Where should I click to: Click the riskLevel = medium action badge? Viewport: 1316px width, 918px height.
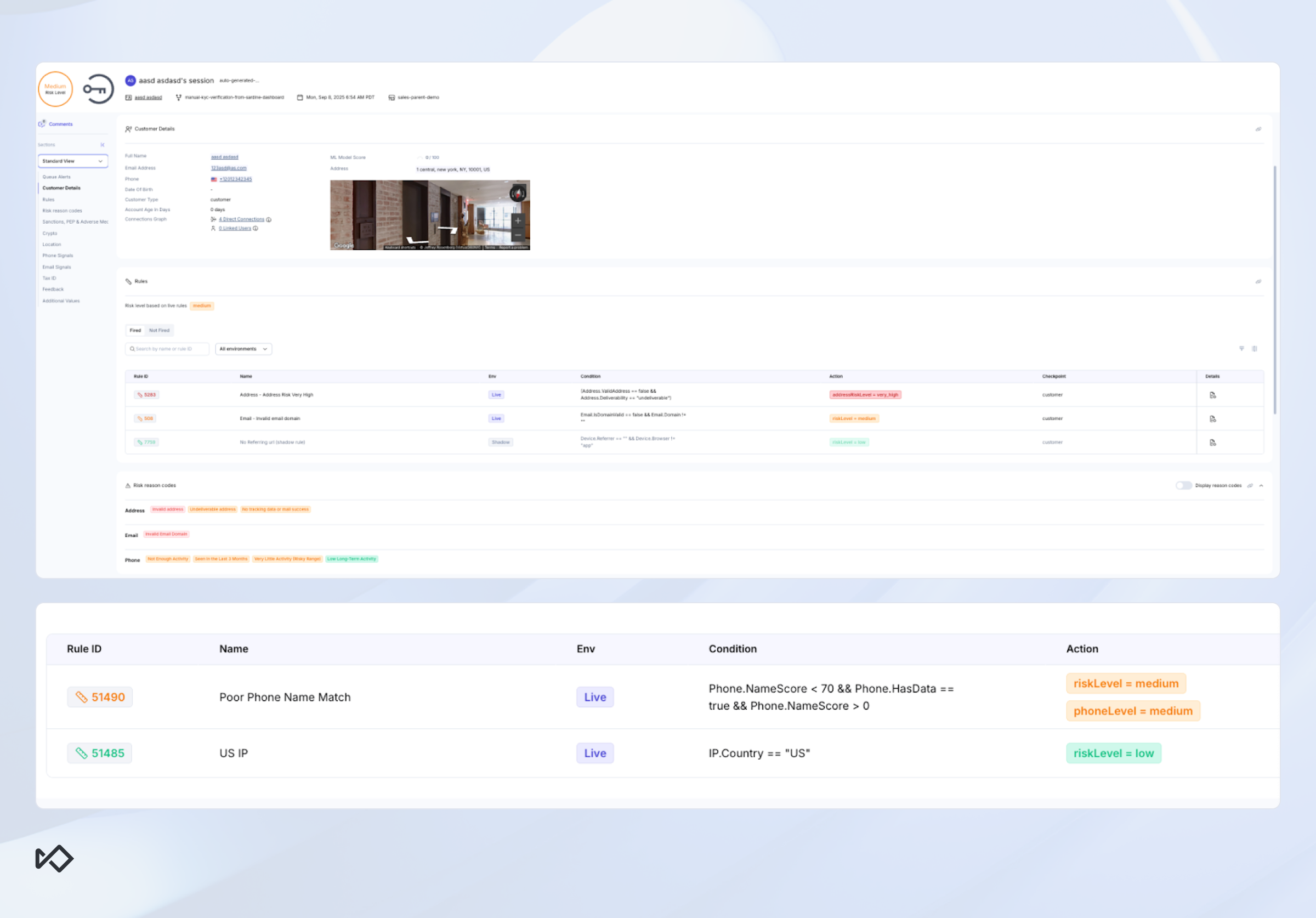[853, 418]
